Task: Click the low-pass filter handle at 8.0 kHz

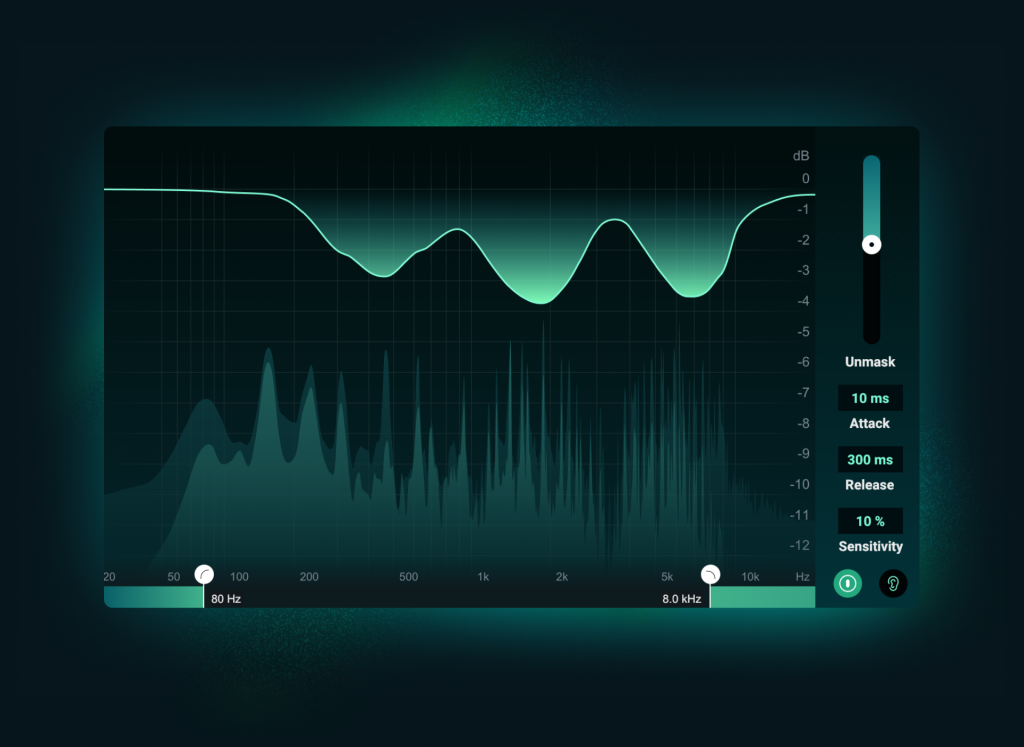Action: tap(710, 574)
